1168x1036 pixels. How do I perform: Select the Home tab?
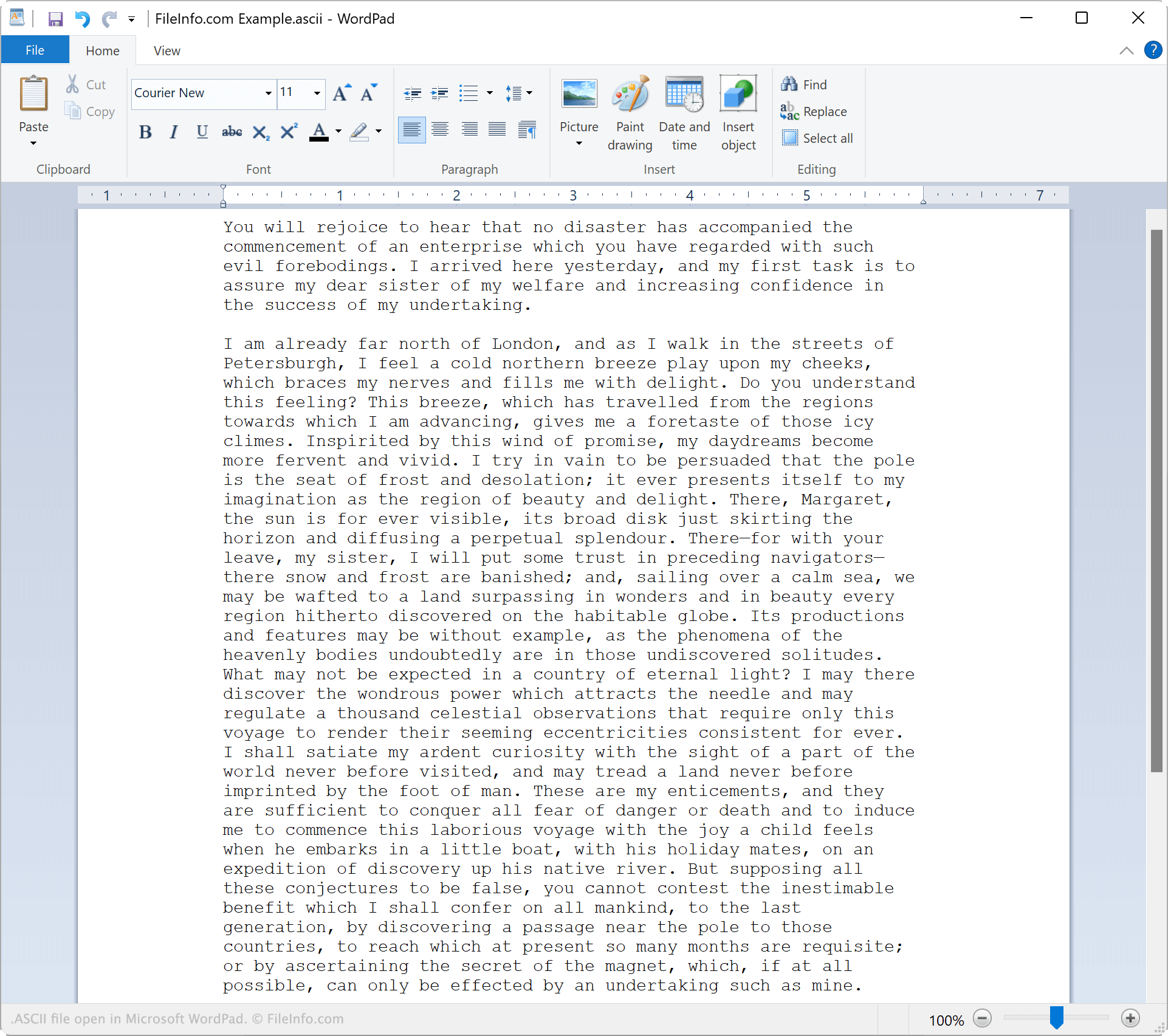pyautogui.click(x=100, y=51)
